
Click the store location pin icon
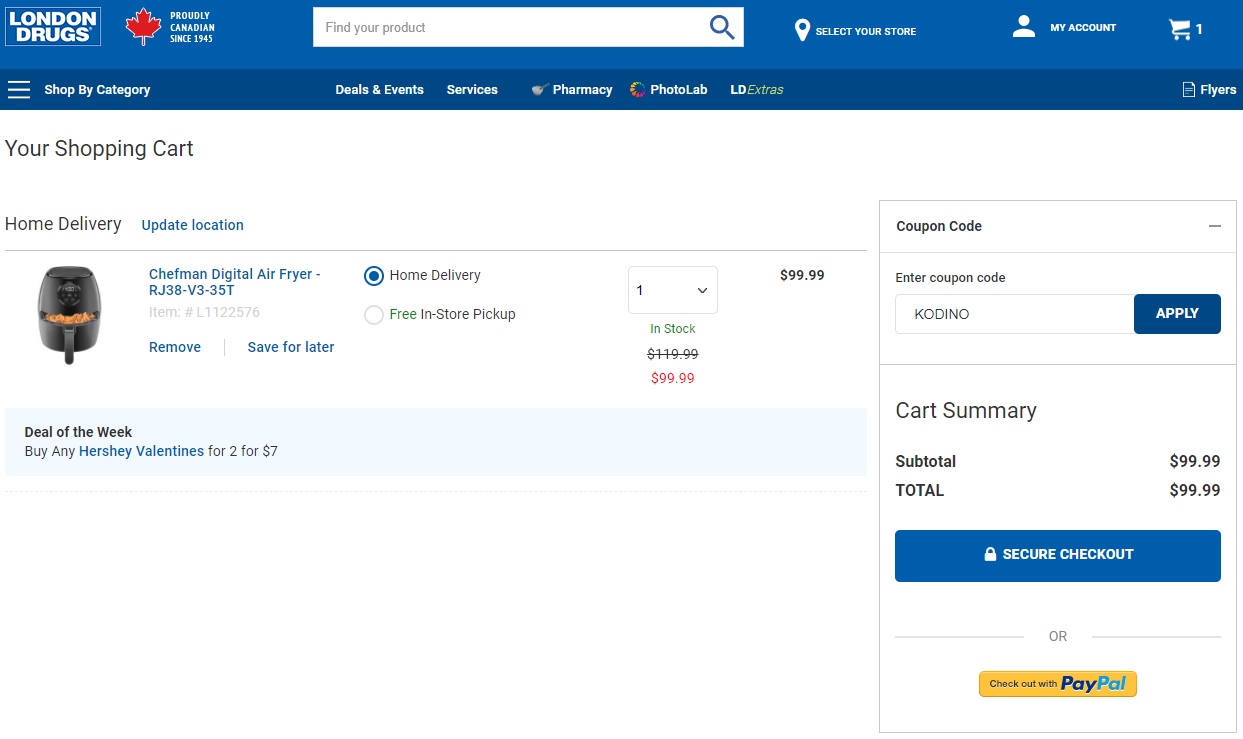[802, 30]
